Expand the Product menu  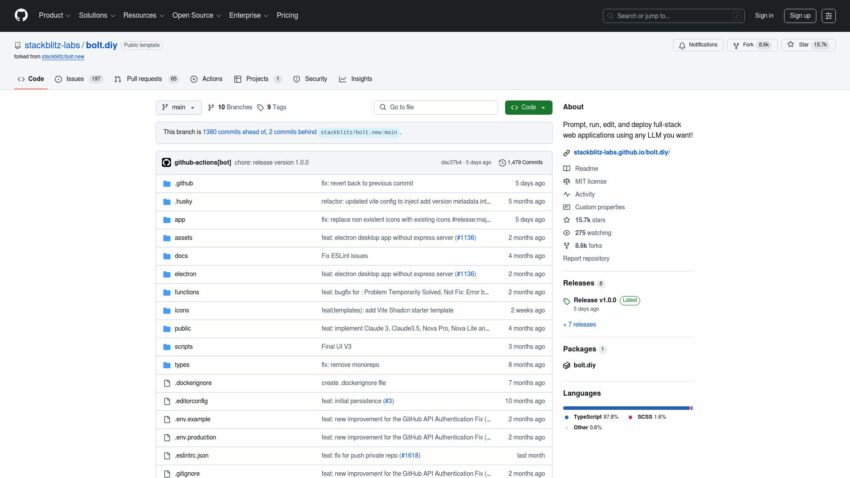54,15
